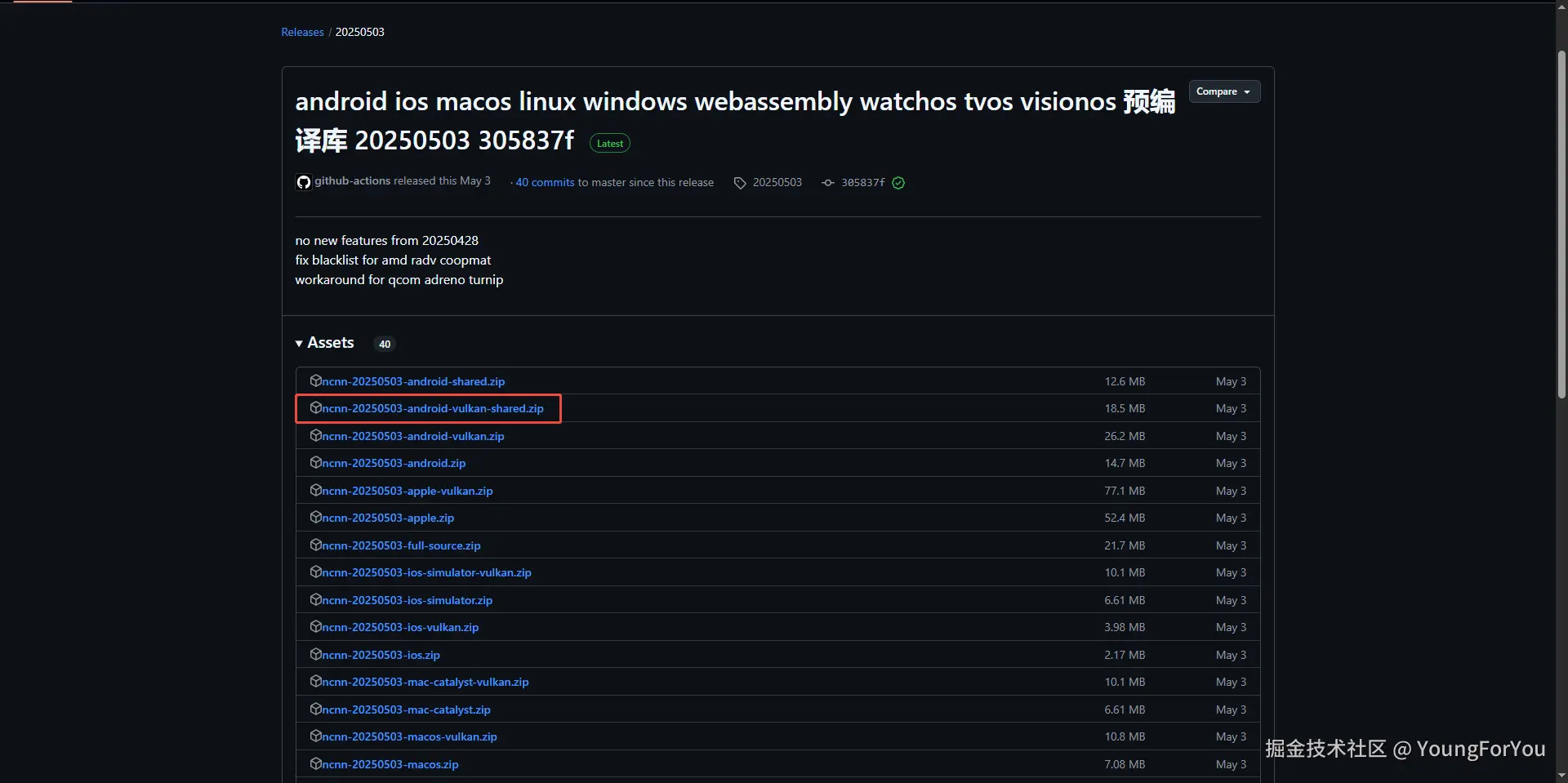The image size is (1568, 783).
Task: Open the 305837f commit link
Action: click(x=863, y=183)
